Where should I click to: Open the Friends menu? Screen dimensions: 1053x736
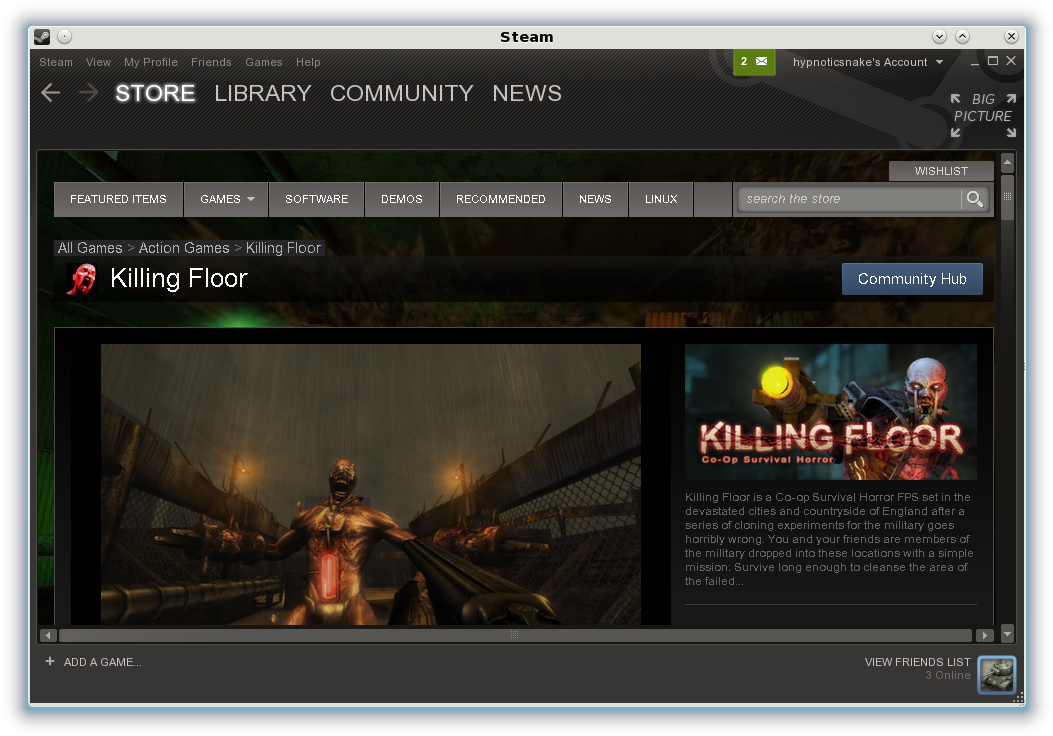tap(211, 62)
